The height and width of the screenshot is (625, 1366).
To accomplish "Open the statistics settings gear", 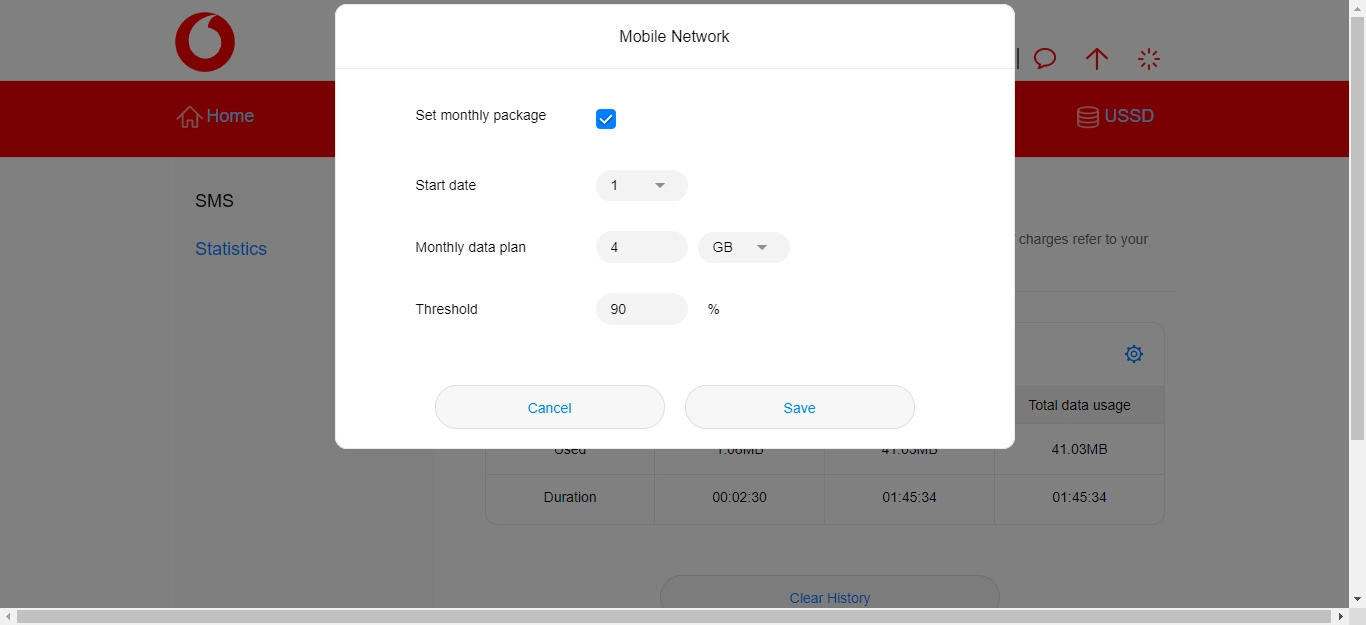I will [1133, 353].
